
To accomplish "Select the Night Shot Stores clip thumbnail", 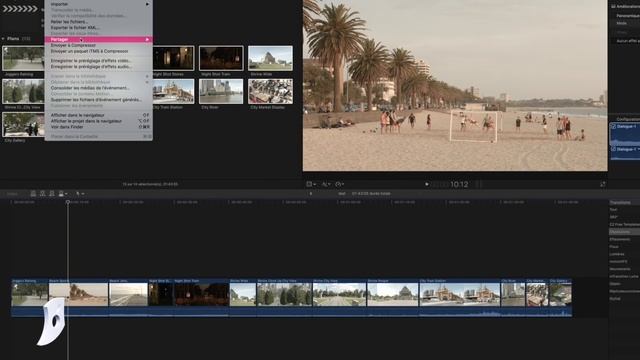I will tap(173, 58).
